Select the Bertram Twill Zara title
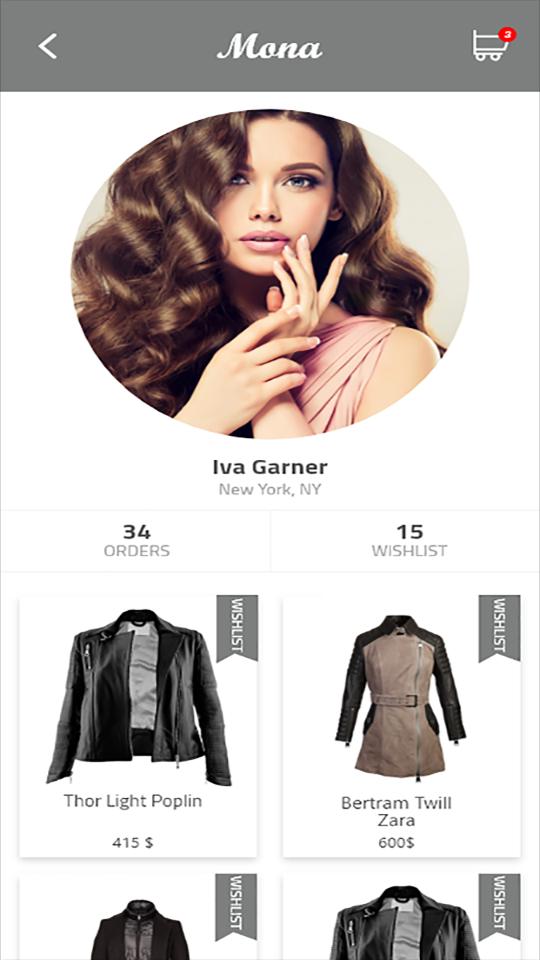540x960 pixels. [396, 811]
